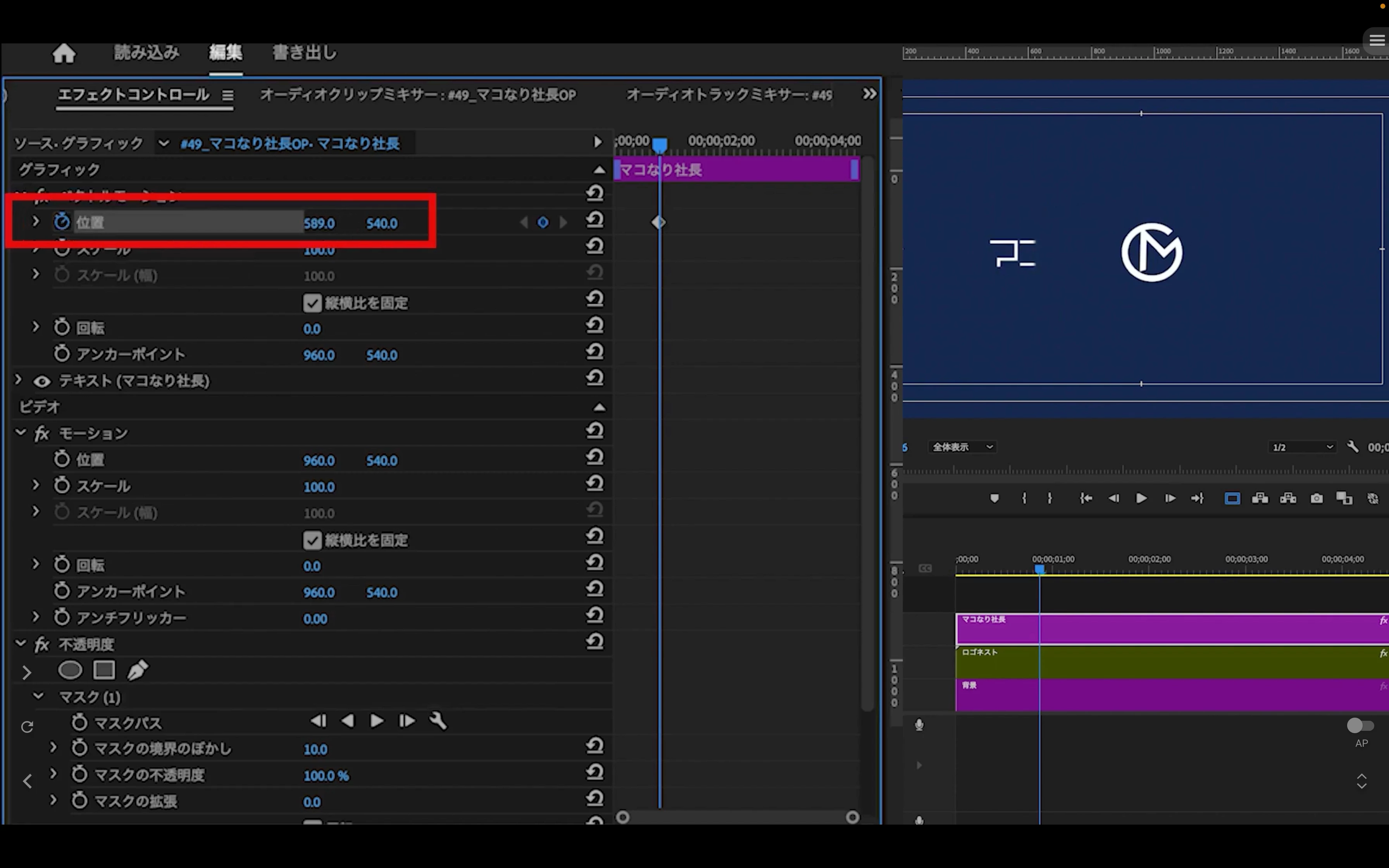Click the ビデオ位置 X value 960.0 field

point(319,461)
